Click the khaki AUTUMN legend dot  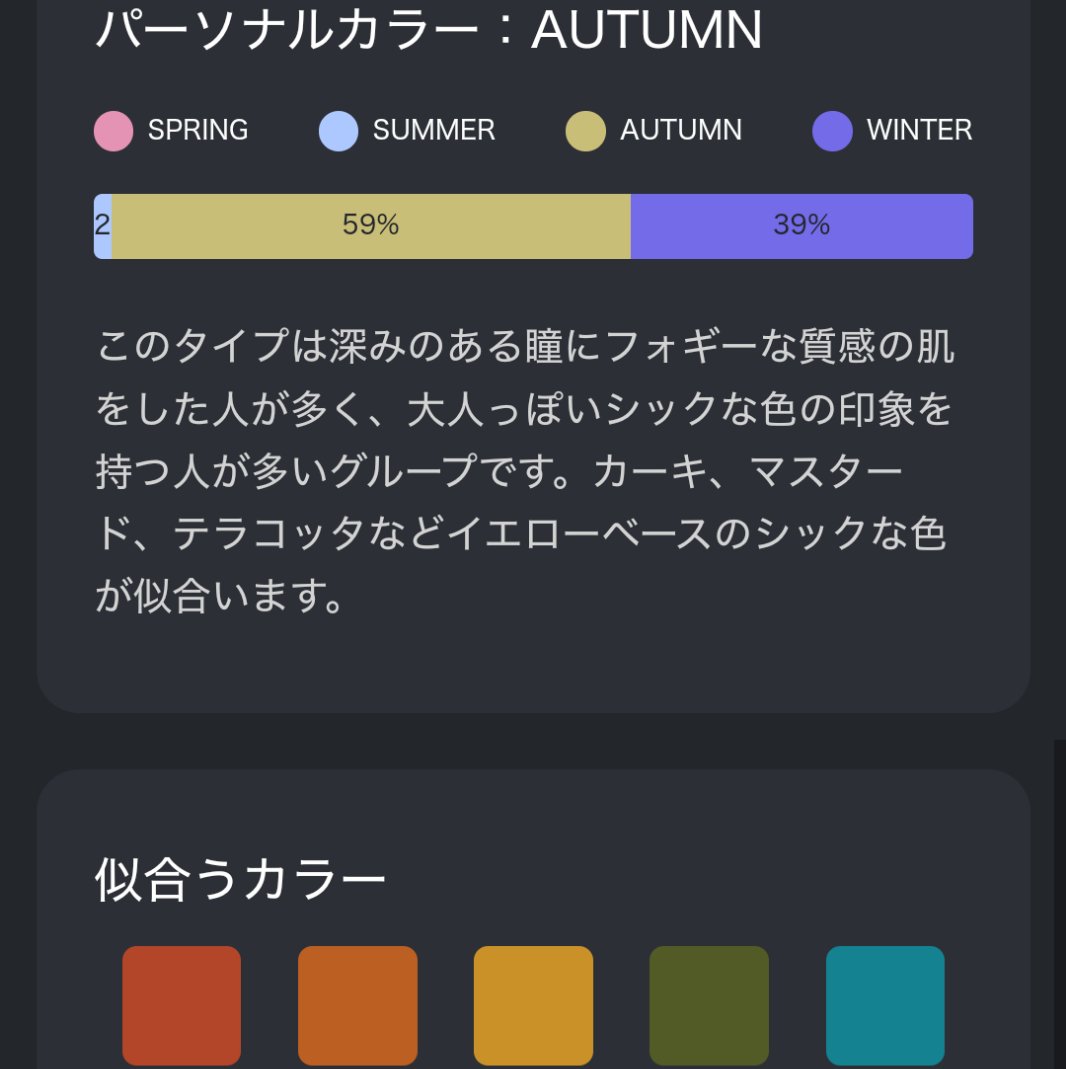click(585, 131)
